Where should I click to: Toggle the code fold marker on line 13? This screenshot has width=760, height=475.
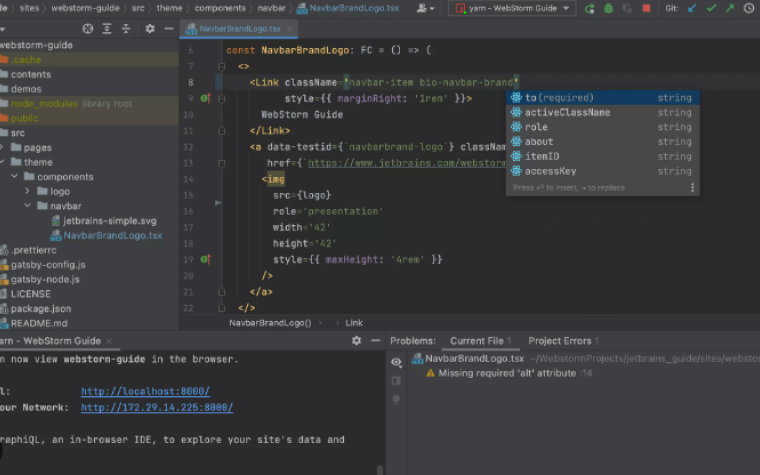222,163
